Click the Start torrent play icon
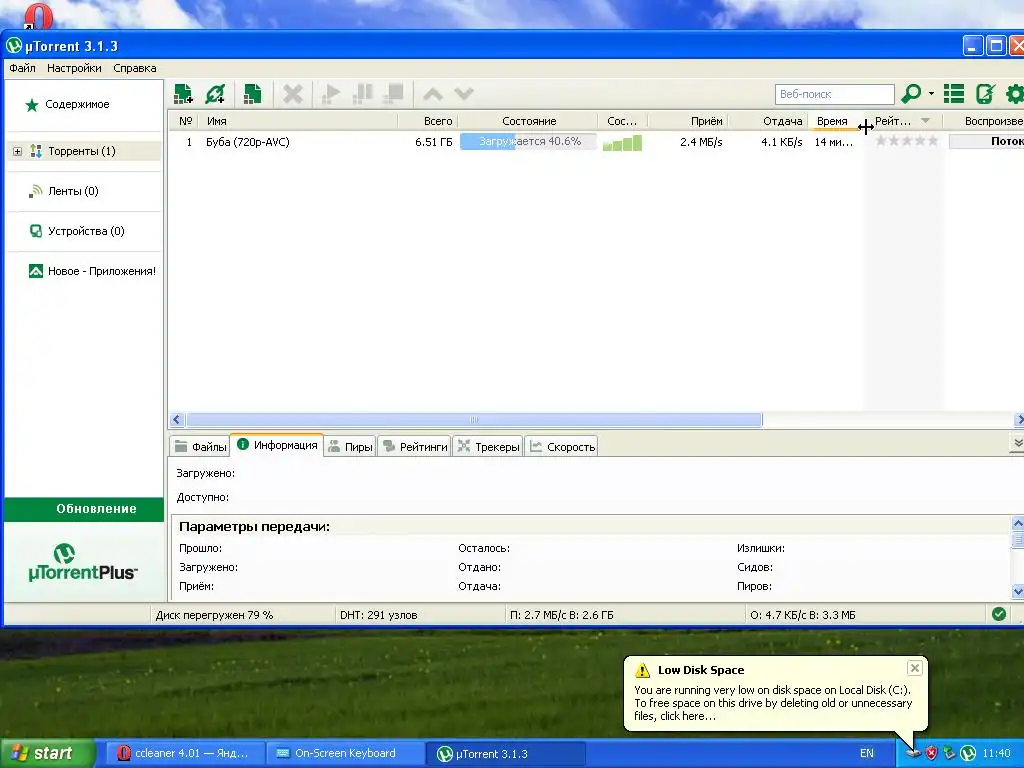 (331, 94)
